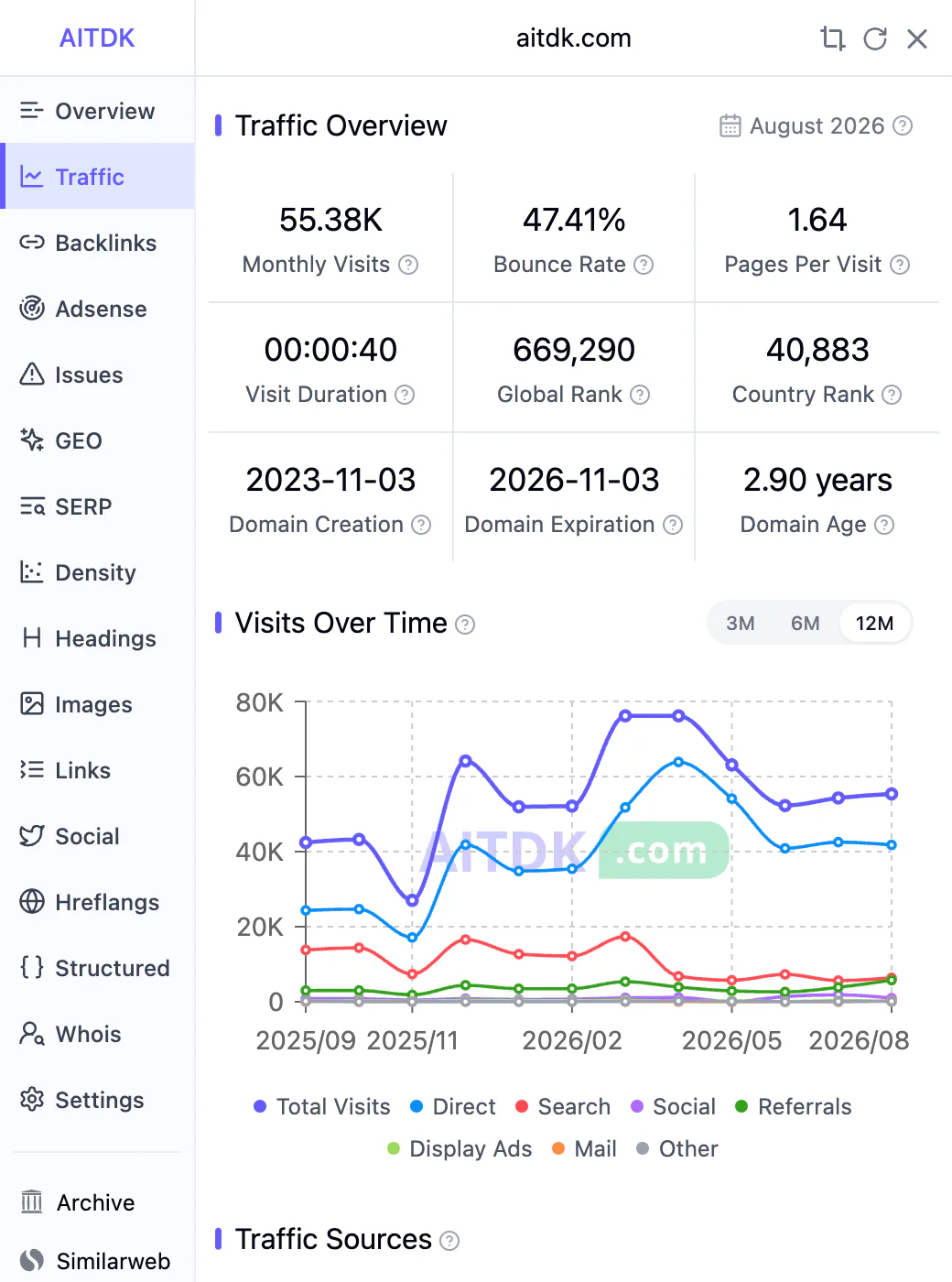Toggle the Other series in legend
Viewport: 952px width, 1282px height.
[x=677, y=1149]
